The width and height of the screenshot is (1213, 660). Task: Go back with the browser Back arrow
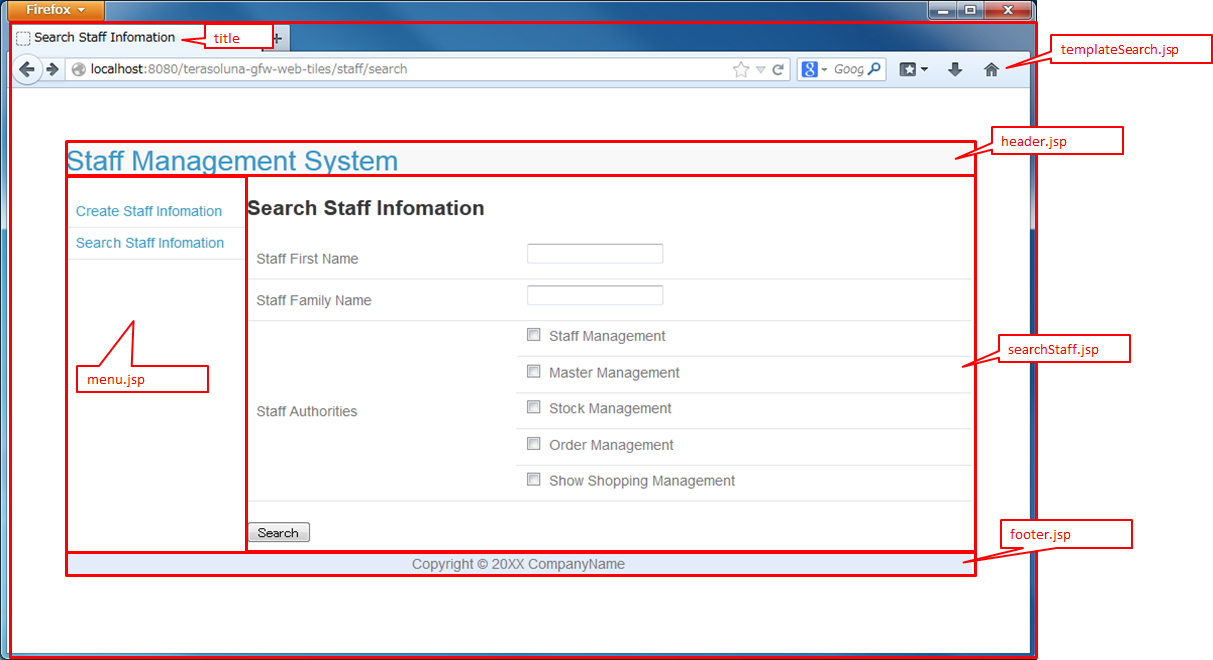[x=27, y=70]
